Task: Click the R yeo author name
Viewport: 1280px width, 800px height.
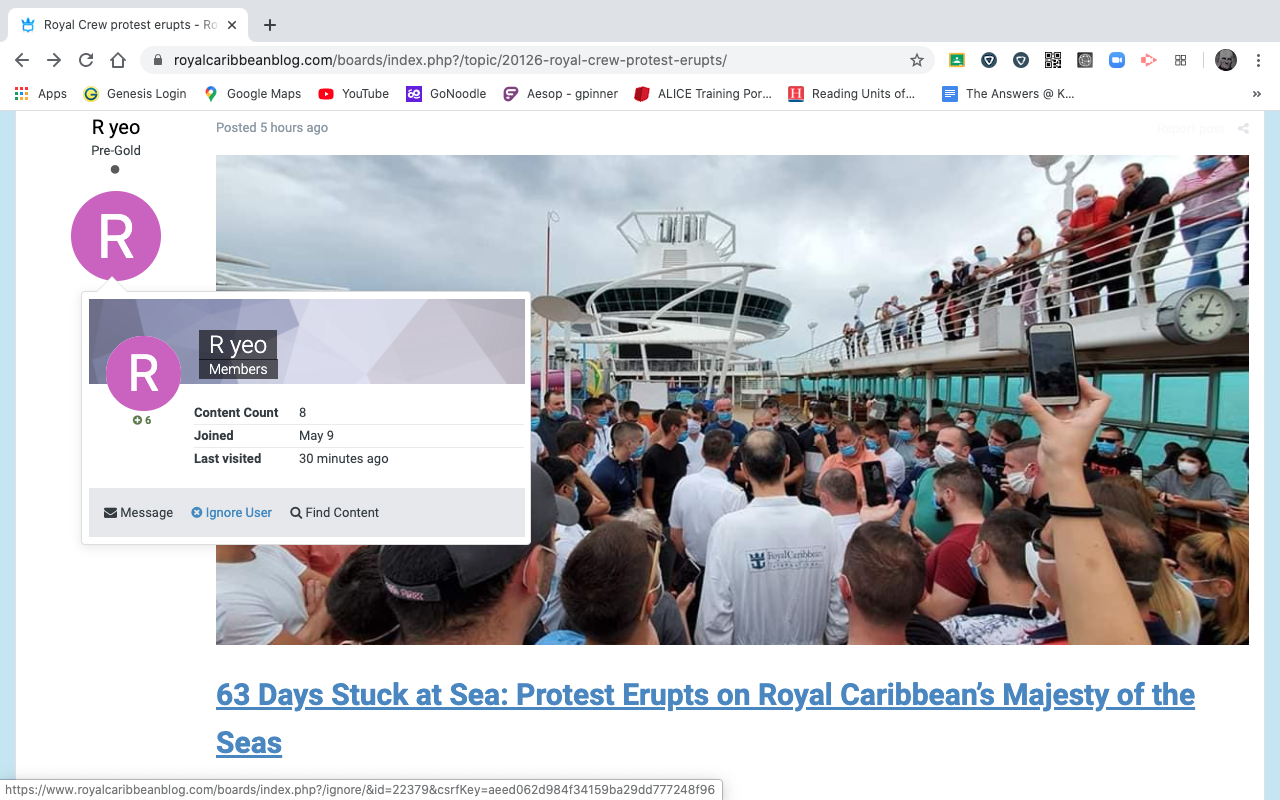Action: [116, 127]
